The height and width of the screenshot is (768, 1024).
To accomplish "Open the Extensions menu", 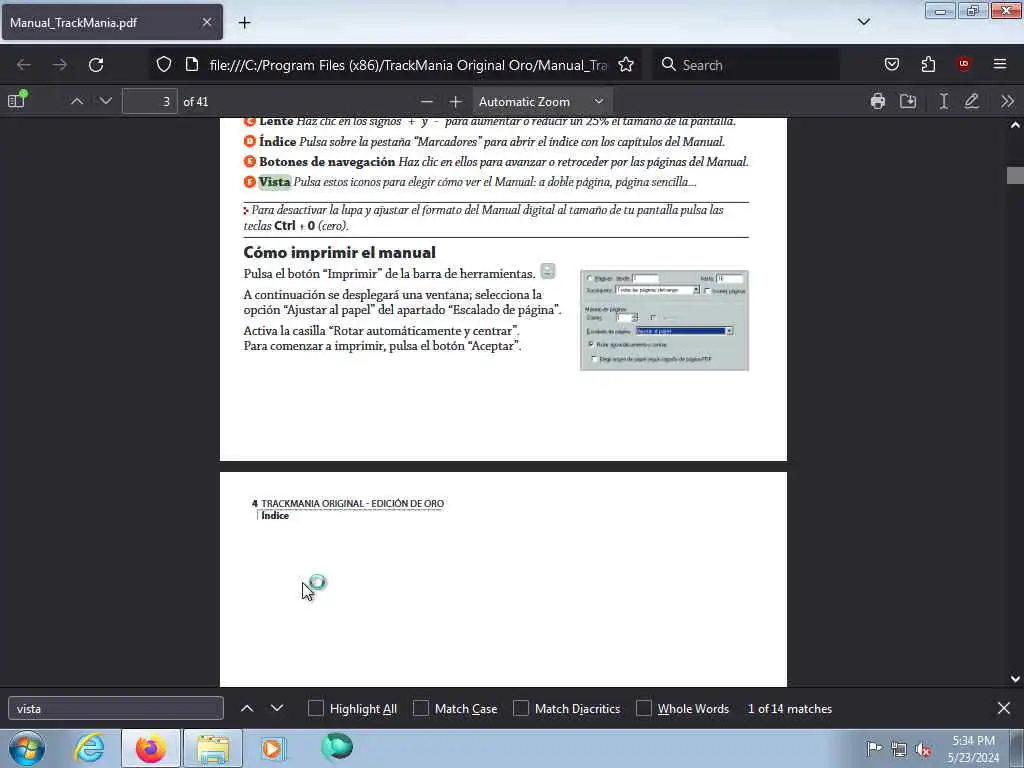I will click(x=928, y=65).
